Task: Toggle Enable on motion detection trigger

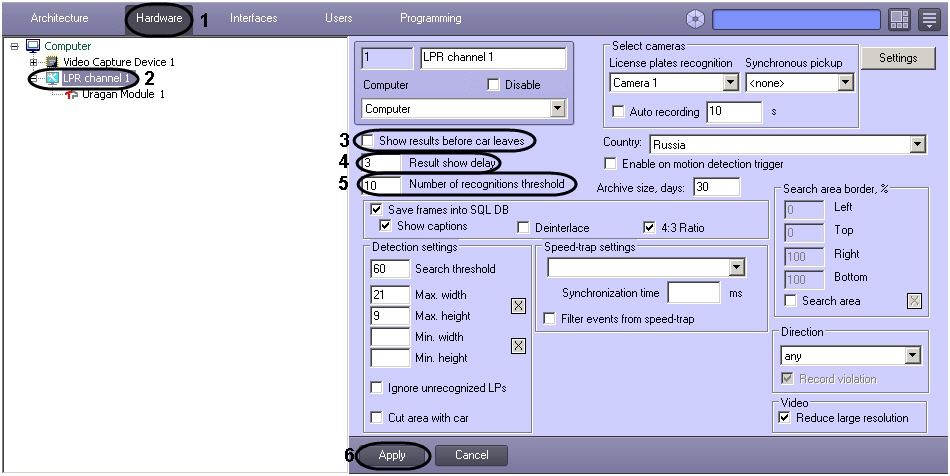Action: (611, 164)
